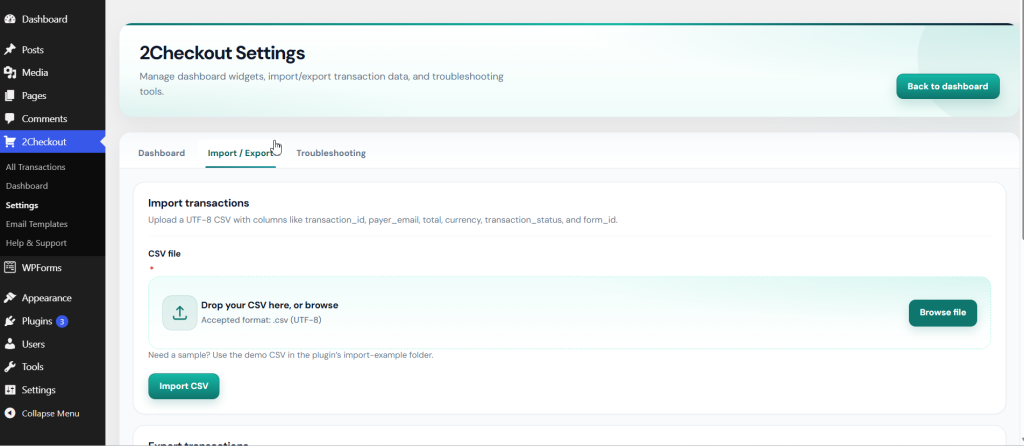This screenshot has height=446, width=1024.
Task: Click the Pages icon in sidebar
Action: (10, 95)
